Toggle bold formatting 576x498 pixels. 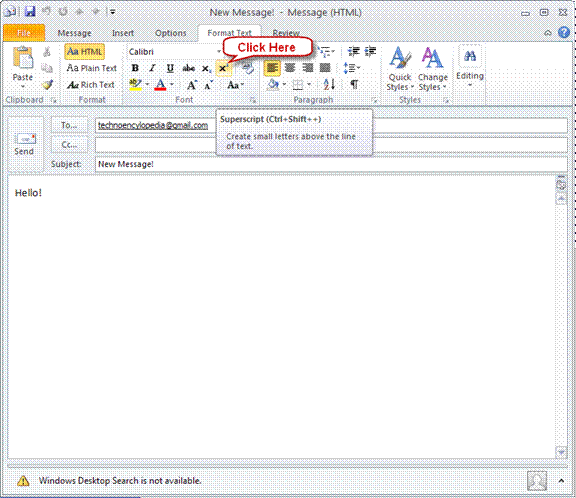(135, 68)
